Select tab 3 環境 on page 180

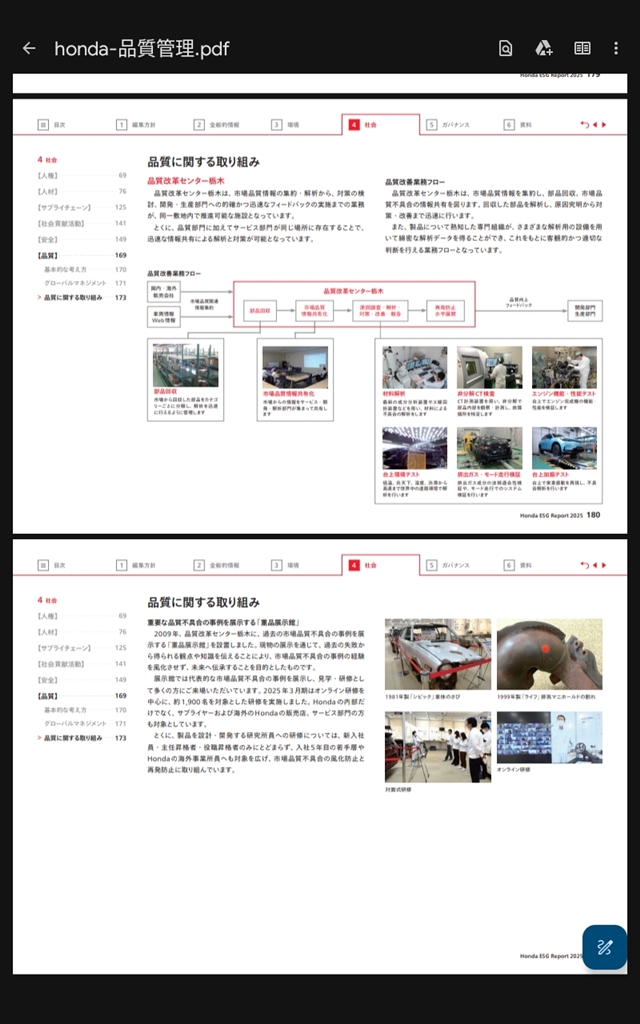pos(285,125)
